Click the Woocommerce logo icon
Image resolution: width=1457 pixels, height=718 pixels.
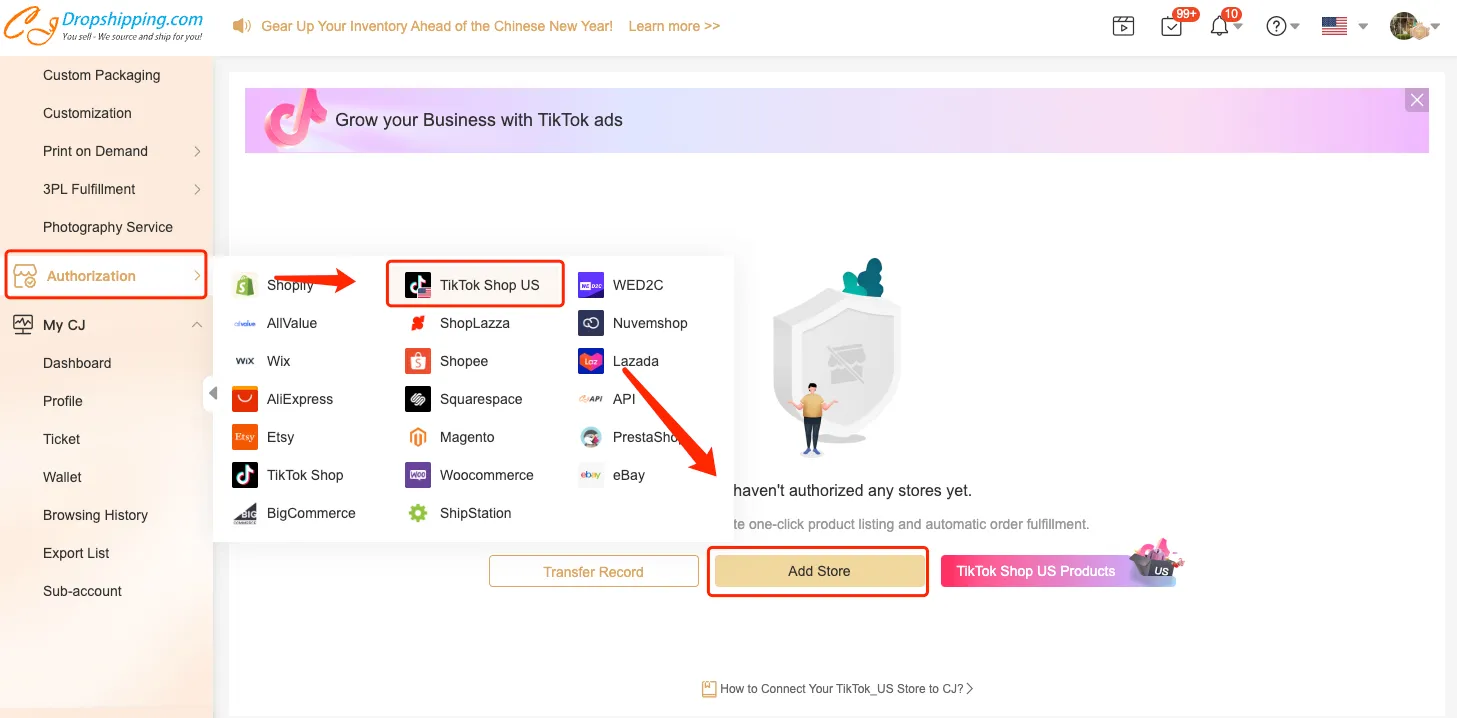click(417, 475)
